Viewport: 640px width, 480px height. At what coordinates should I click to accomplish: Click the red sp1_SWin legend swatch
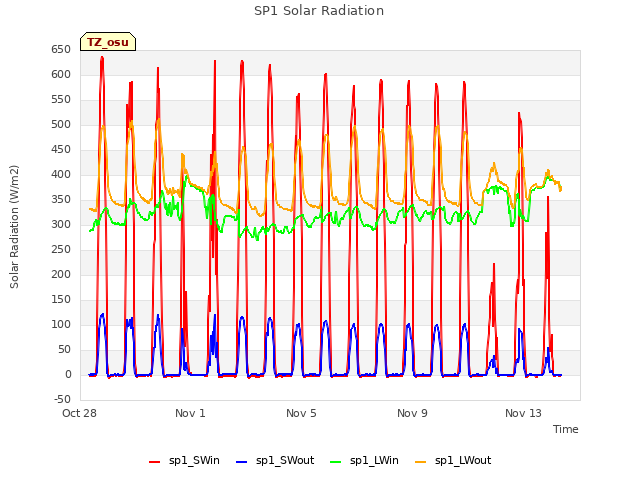155,462
